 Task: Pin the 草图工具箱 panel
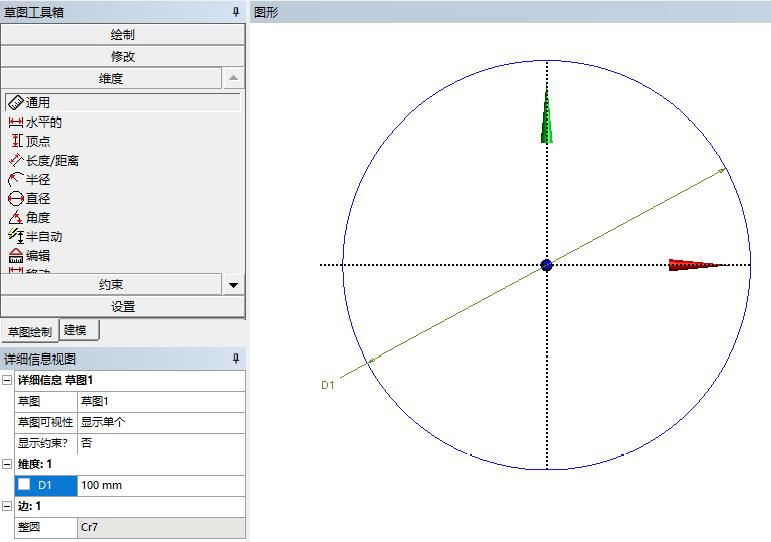tap(236, 12)
